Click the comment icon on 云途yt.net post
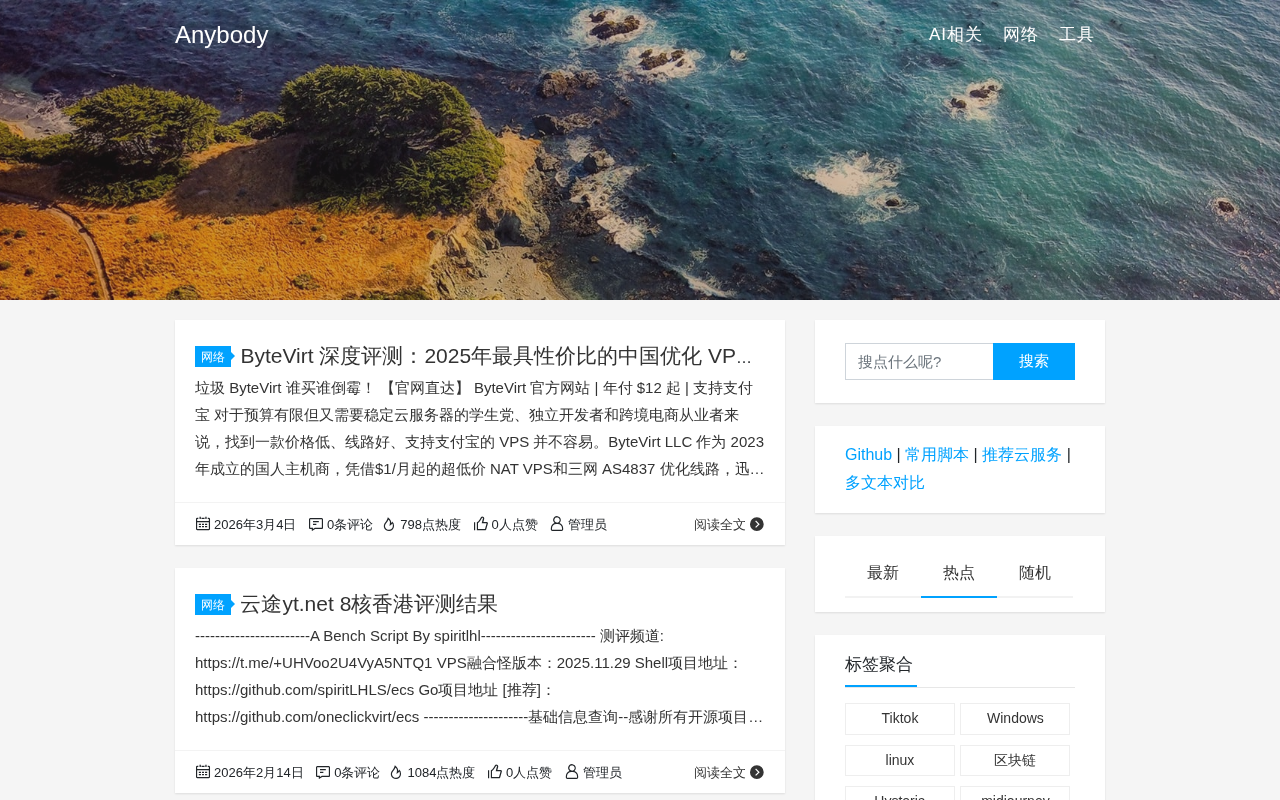1280x800 pixels. (323, 771)
